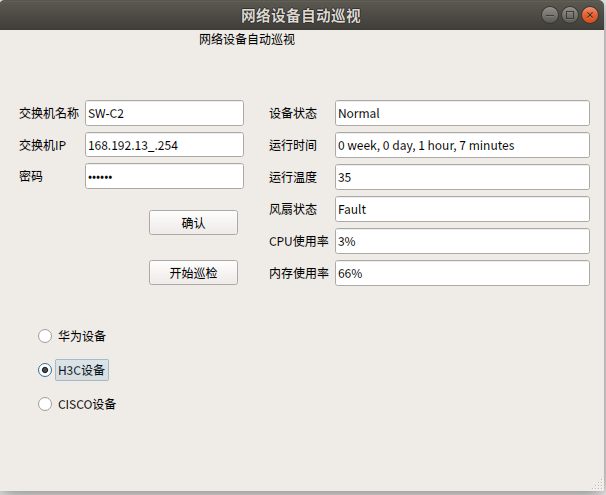Select the 运行时间 uptime field
The height and width of the screenshot is (495, 606).
(462, 145)
